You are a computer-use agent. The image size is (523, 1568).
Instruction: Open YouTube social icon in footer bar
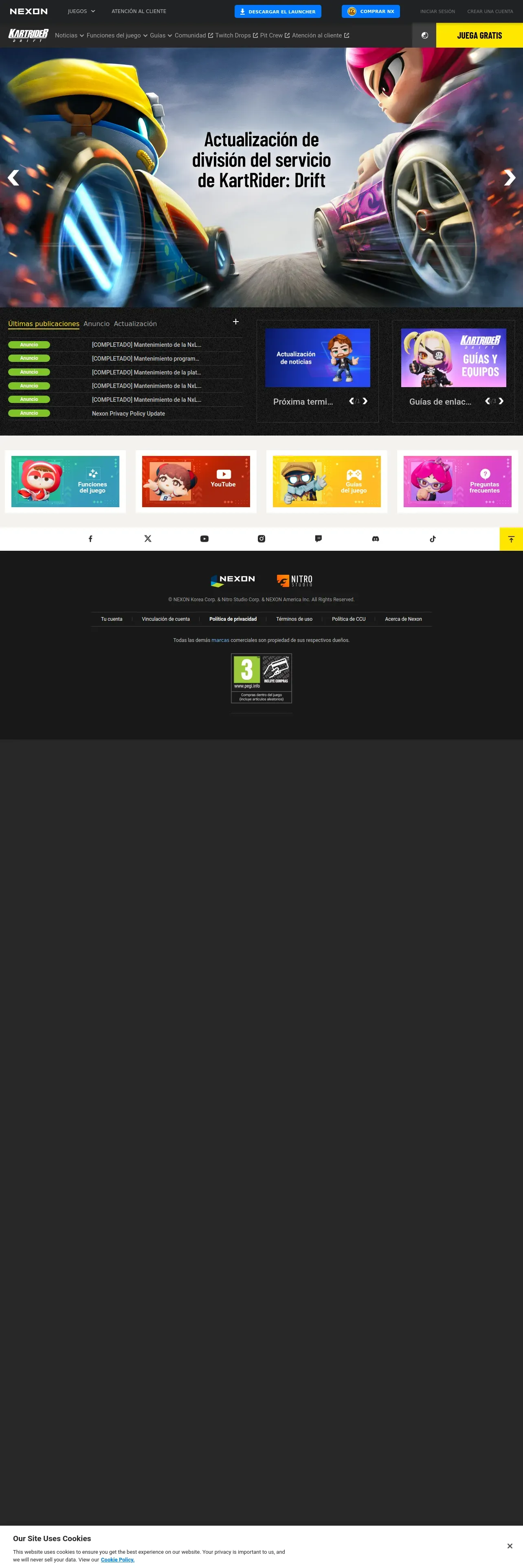coord(204,539)
